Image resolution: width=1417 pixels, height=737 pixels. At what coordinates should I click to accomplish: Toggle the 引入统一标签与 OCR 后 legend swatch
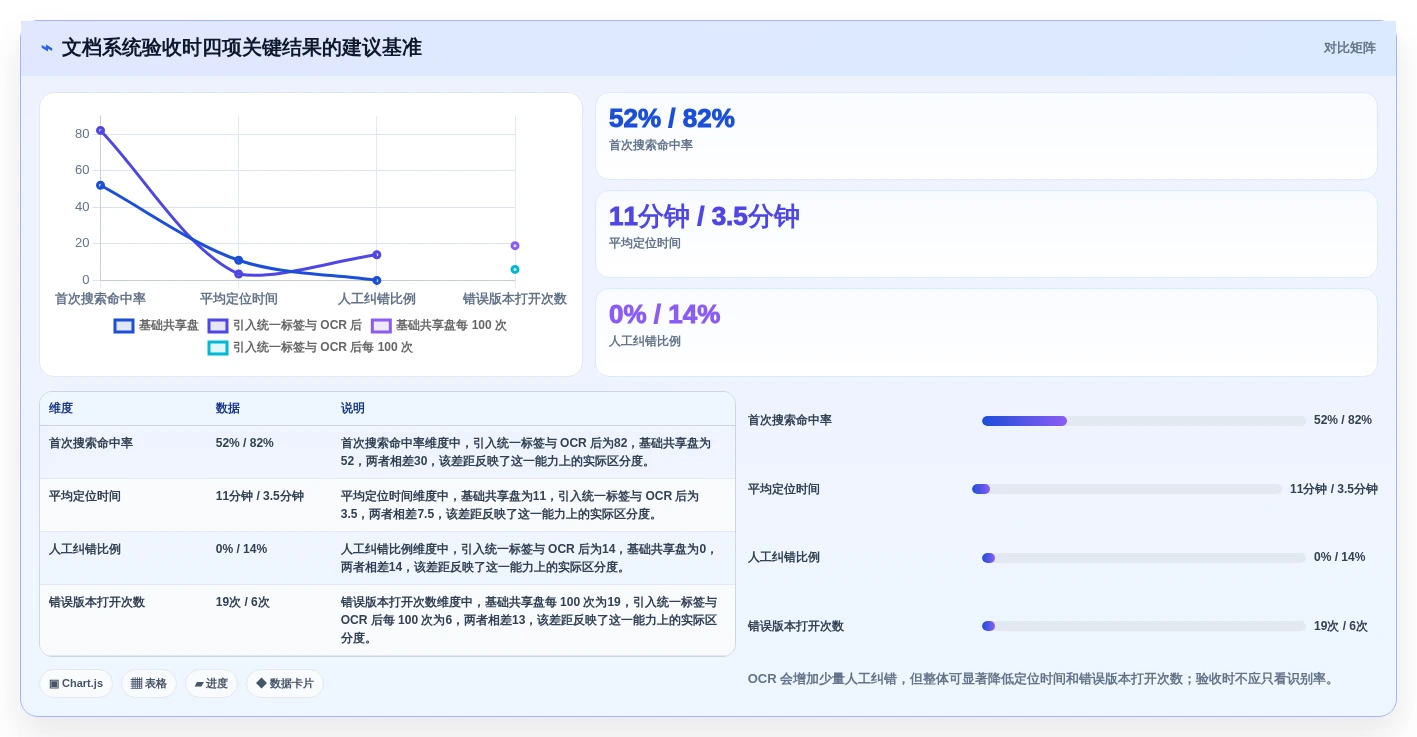[x=218, y=326]
